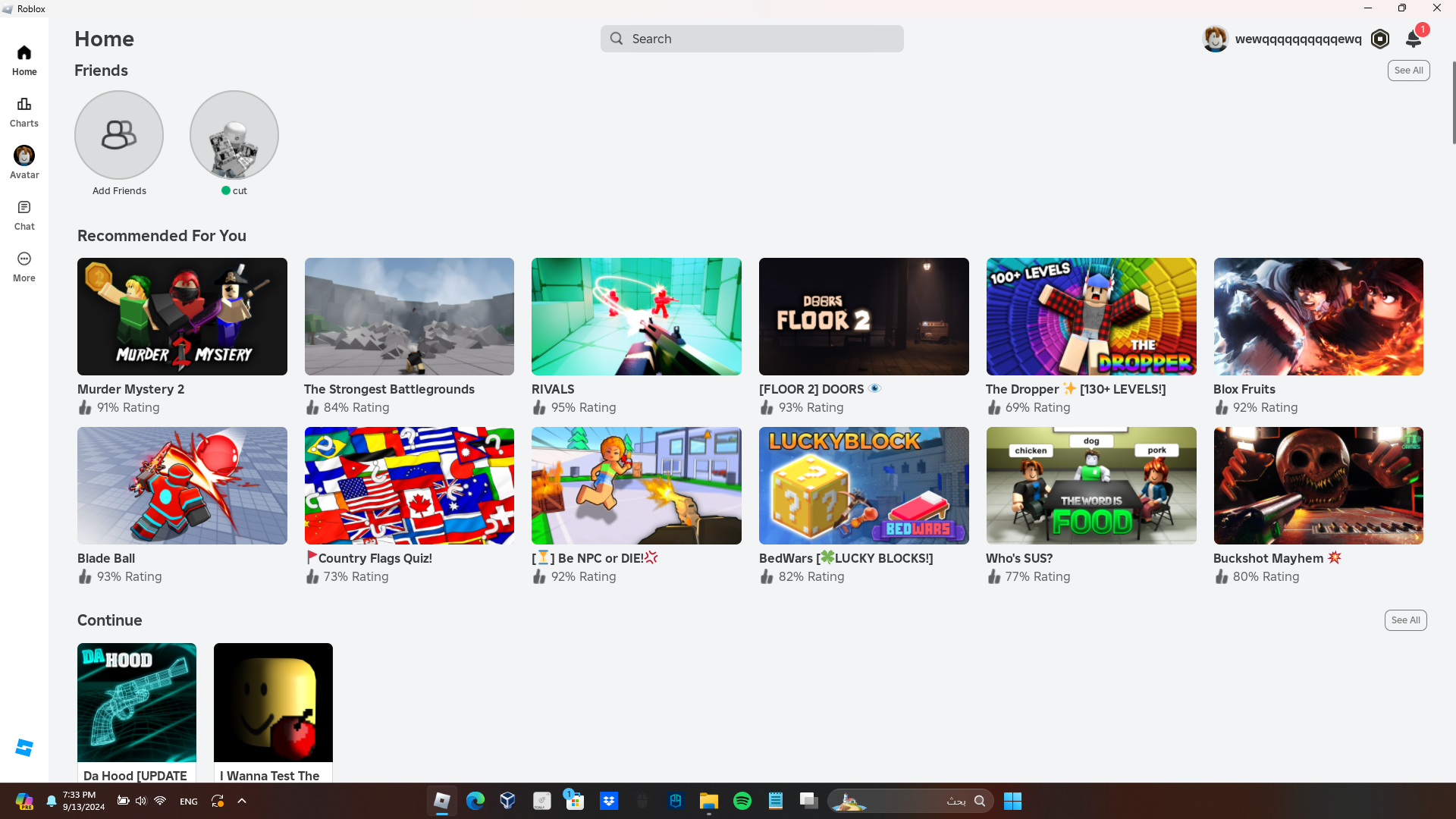
Task: Click the "Who's SUS?" game title
Action: [1019, 558]
